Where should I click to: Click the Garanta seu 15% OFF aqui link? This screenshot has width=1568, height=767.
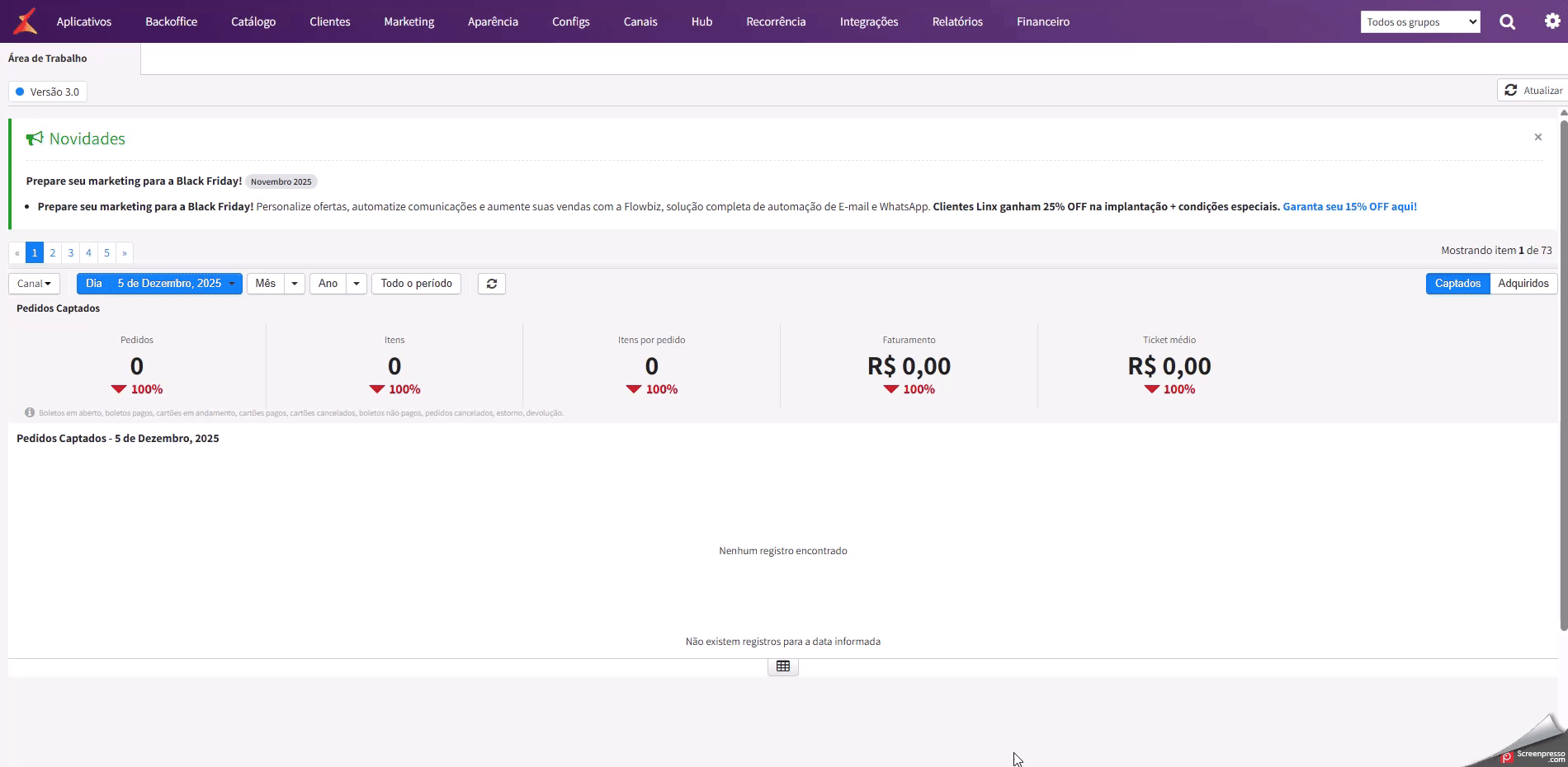(1349, 207)
